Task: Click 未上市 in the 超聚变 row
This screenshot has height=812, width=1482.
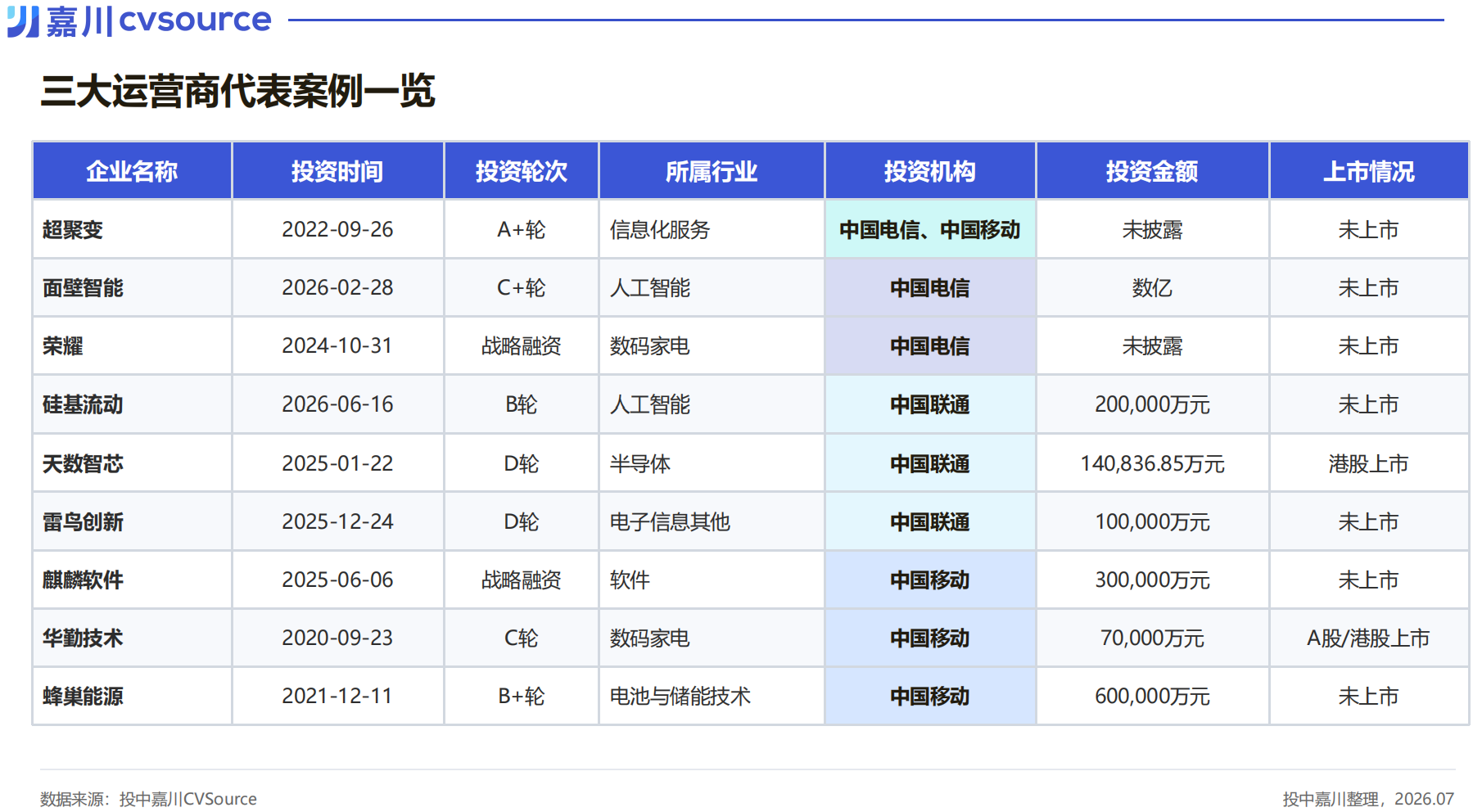Action: tap(1369, 230)
